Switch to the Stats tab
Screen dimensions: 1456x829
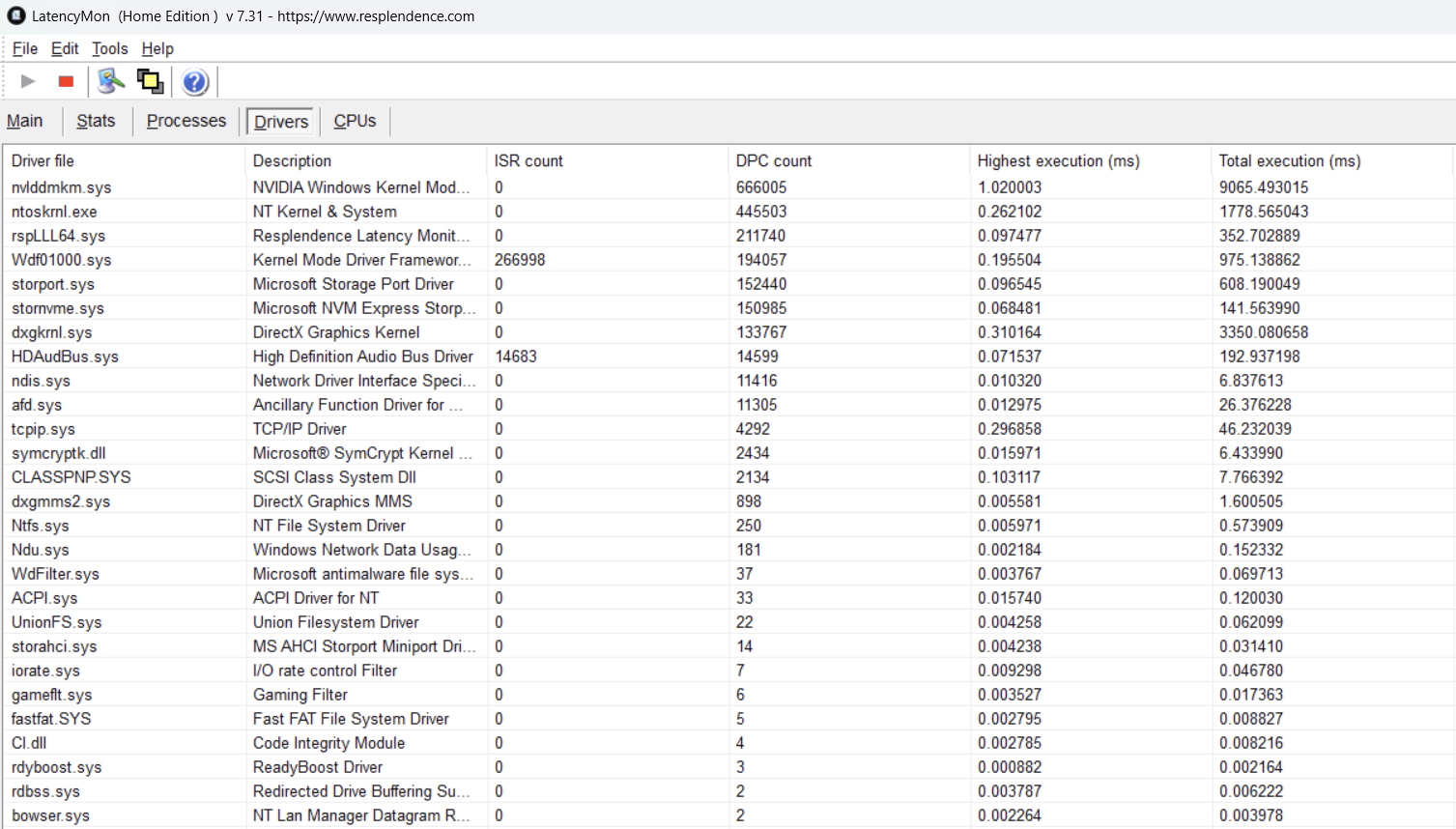[96, 121]
